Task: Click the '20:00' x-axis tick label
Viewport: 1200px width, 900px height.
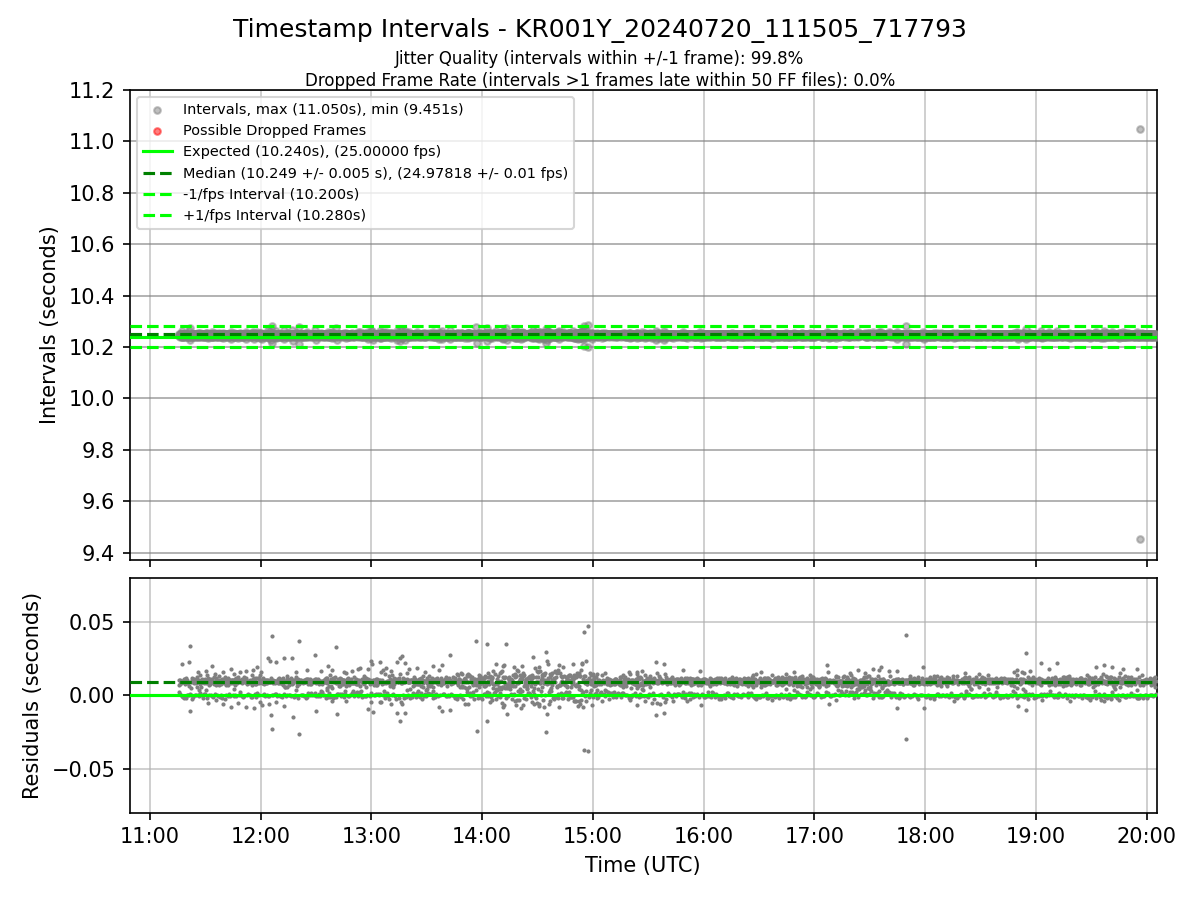Action: tap(1146, 835)
